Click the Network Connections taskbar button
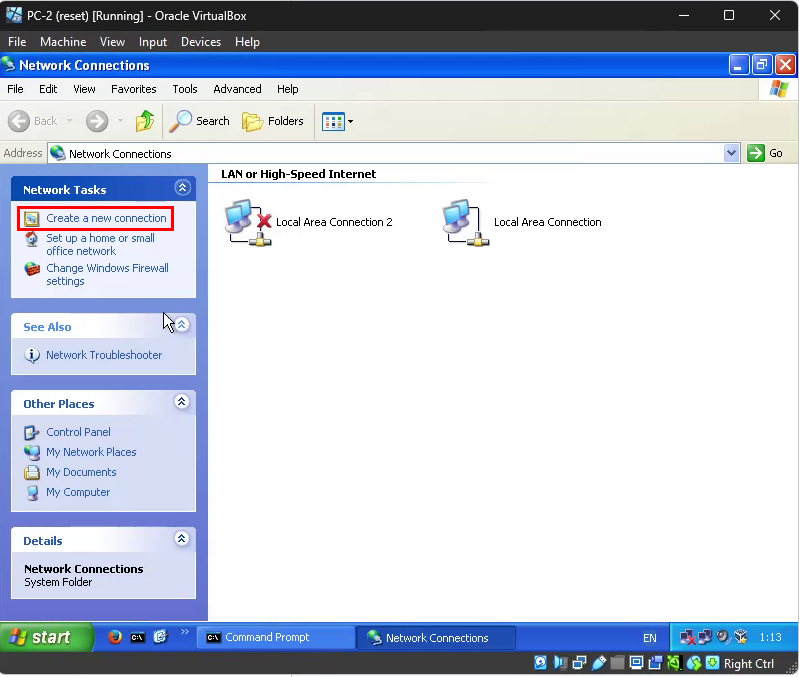This screenshot has width=799, height=677. (436, 638)
